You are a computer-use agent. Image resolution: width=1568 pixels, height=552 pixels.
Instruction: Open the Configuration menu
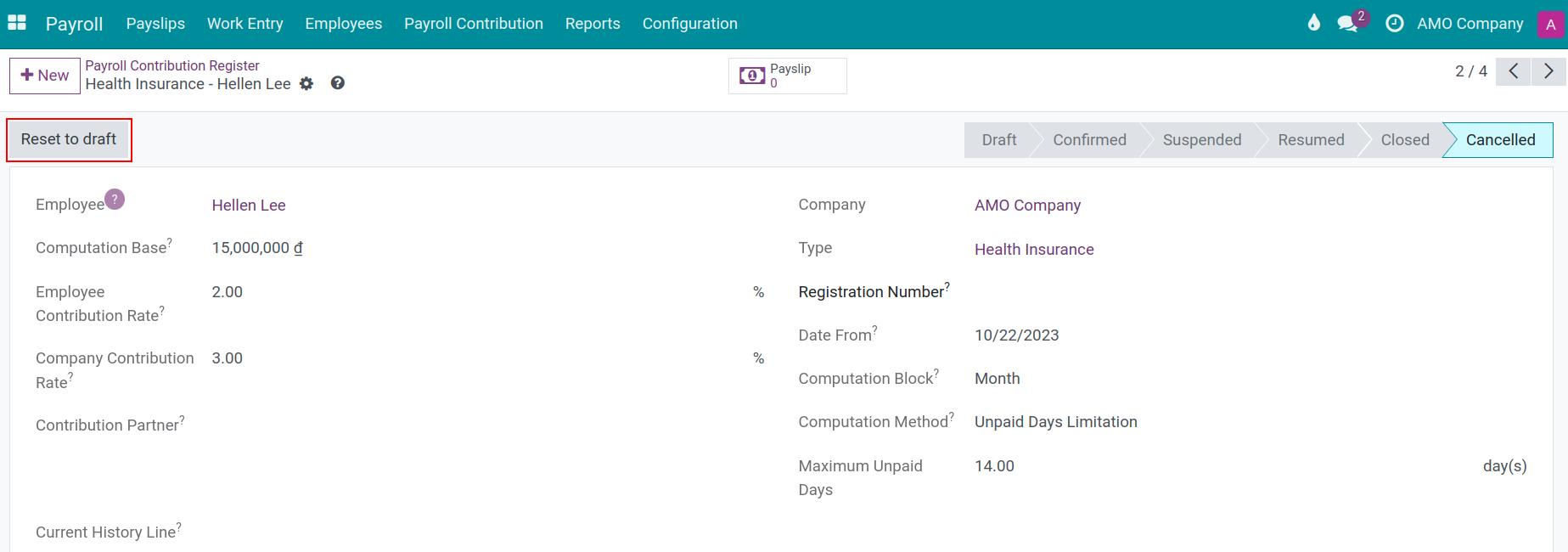click(689, 24)
